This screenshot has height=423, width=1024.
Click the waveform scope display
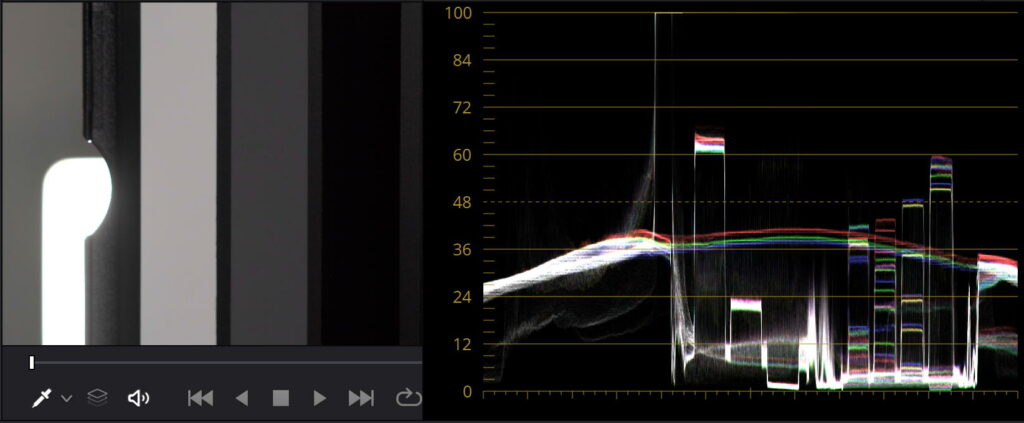point(750,202)
